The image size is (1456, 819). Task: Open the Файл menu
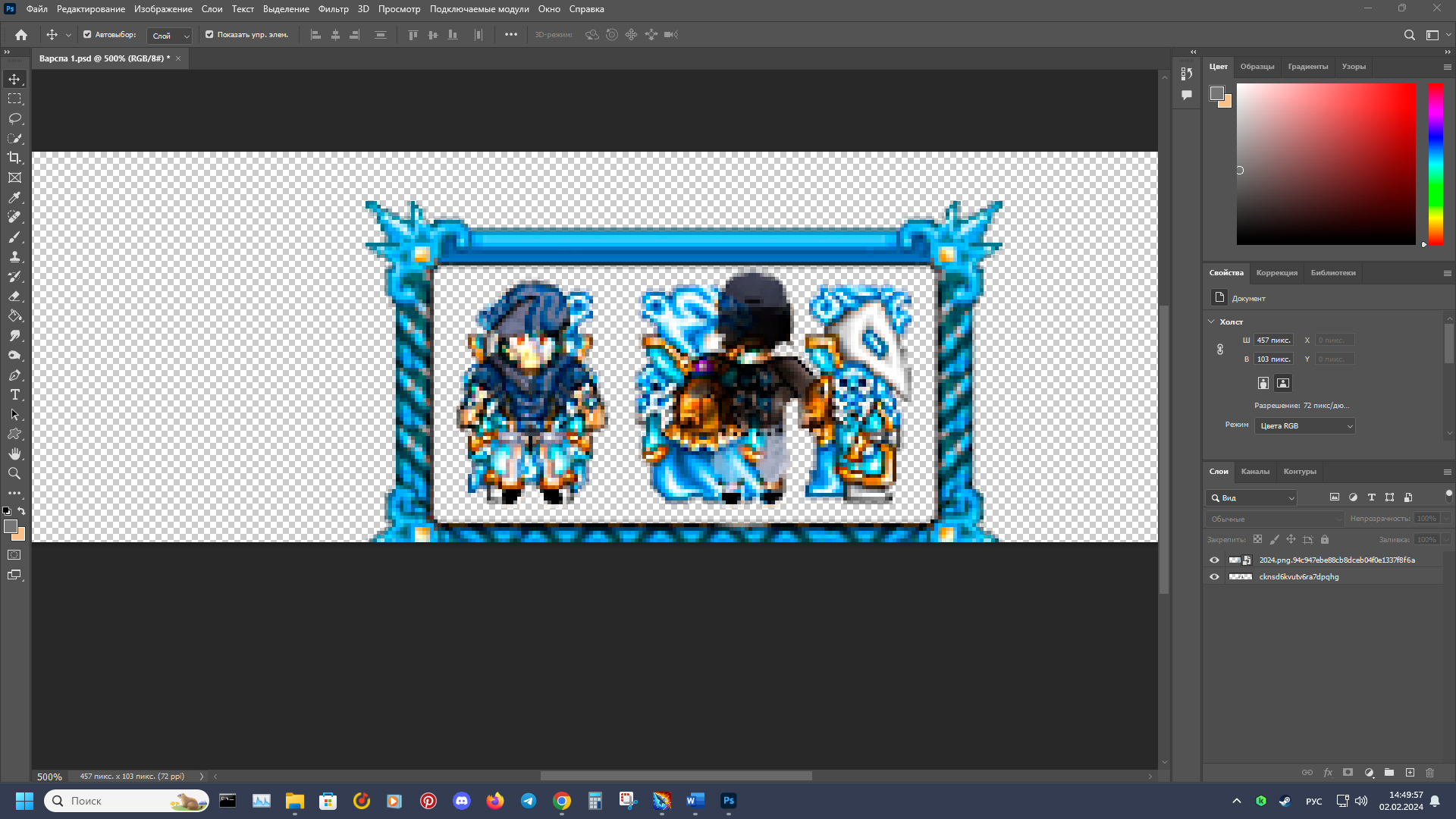pos(36,9)
